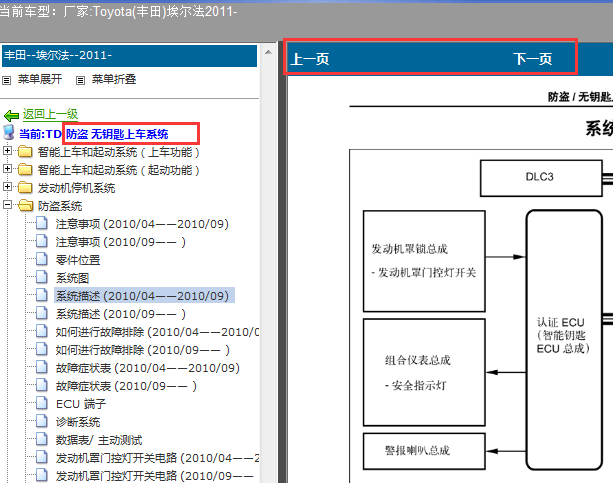Image resolution: width=613 pixels, height=483 pixels.
Task: Click the DLC3 box in diagram
Action: pyautogui.click(x=541, y=178)
